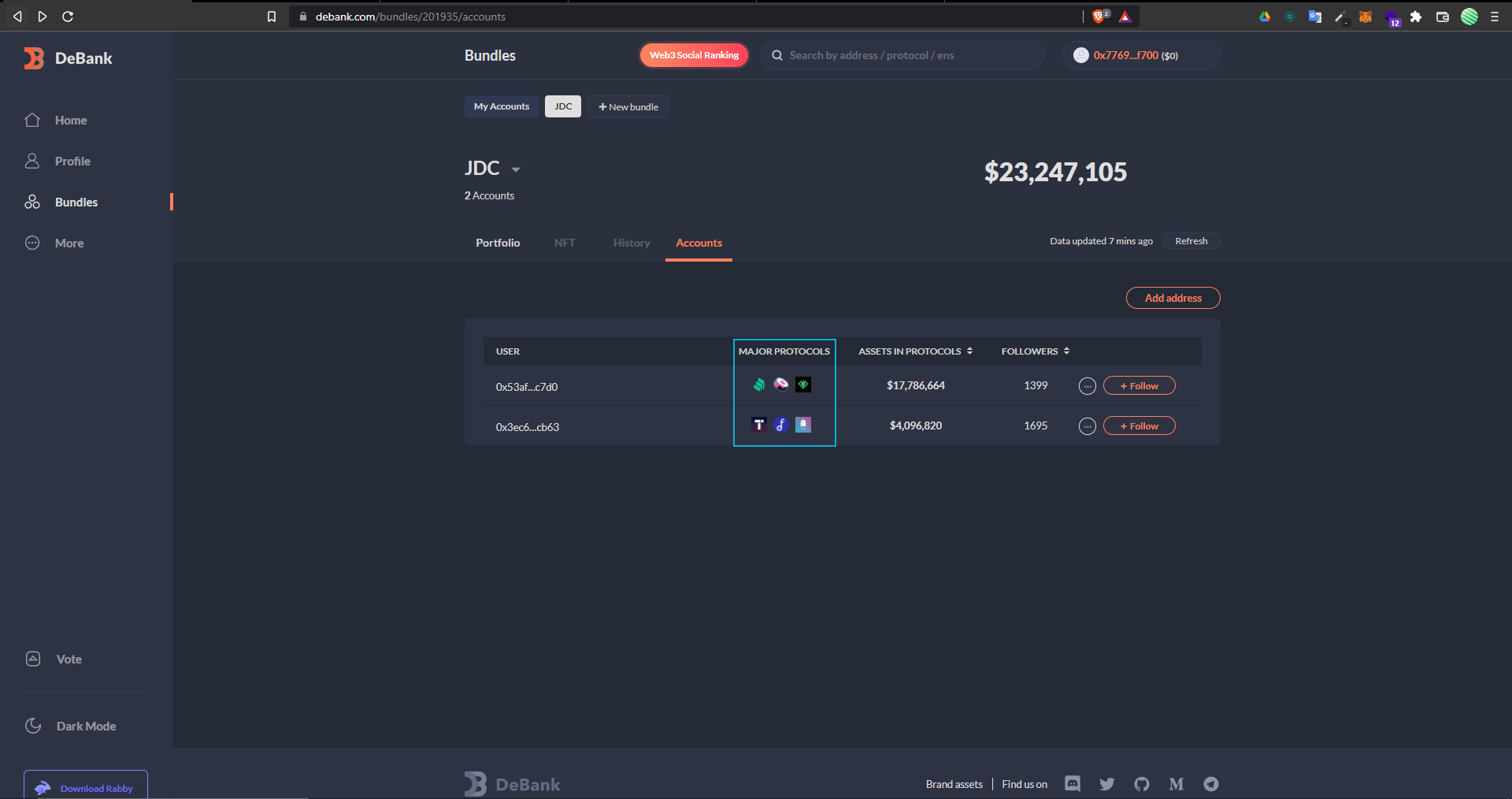The image size is (1512, 799).
Task: Follow the 0x53af...c7d0 account
Action: (1139, 386)
